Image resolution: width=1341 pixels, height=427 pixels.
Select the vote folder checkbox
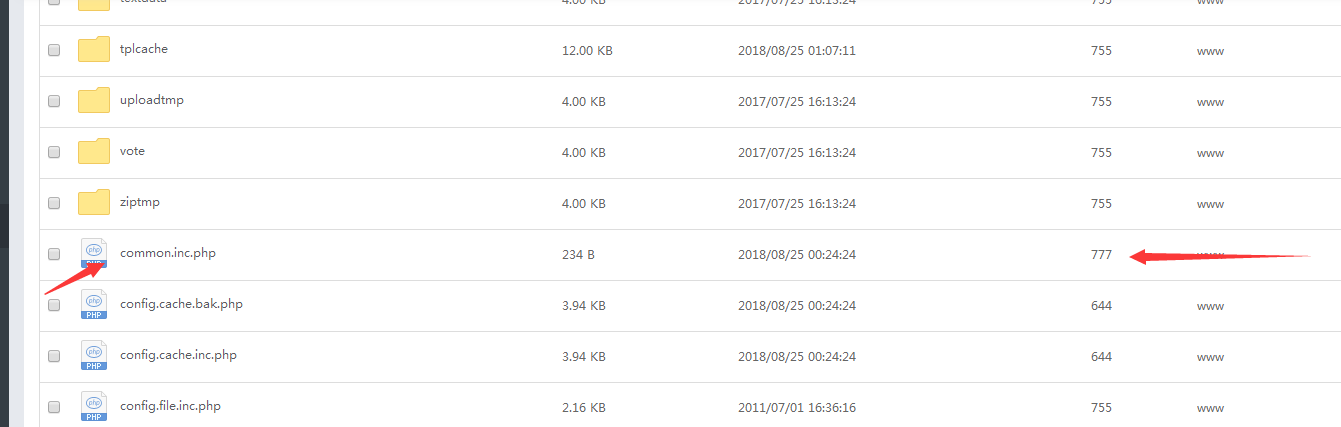[54, 152]
